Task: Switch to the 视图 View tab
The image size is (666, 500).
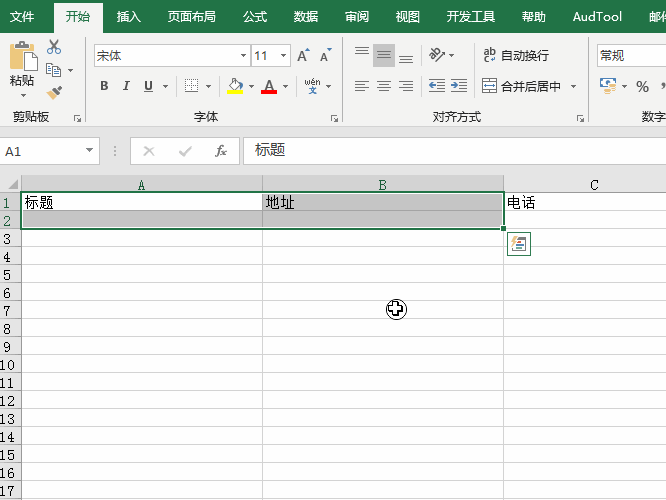Action: (x=408, y=17)
